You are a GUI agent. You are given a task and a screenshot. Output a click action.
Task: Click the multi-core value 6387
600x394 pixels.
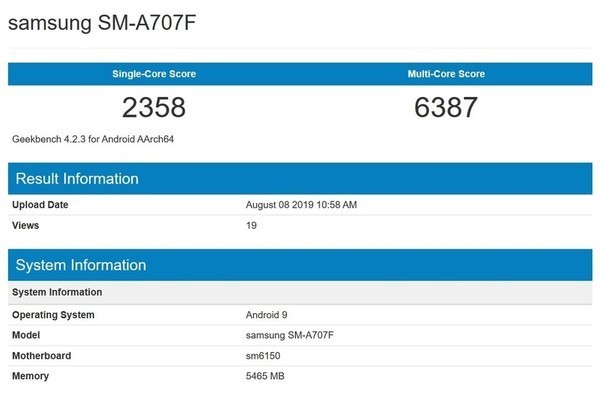446,107
